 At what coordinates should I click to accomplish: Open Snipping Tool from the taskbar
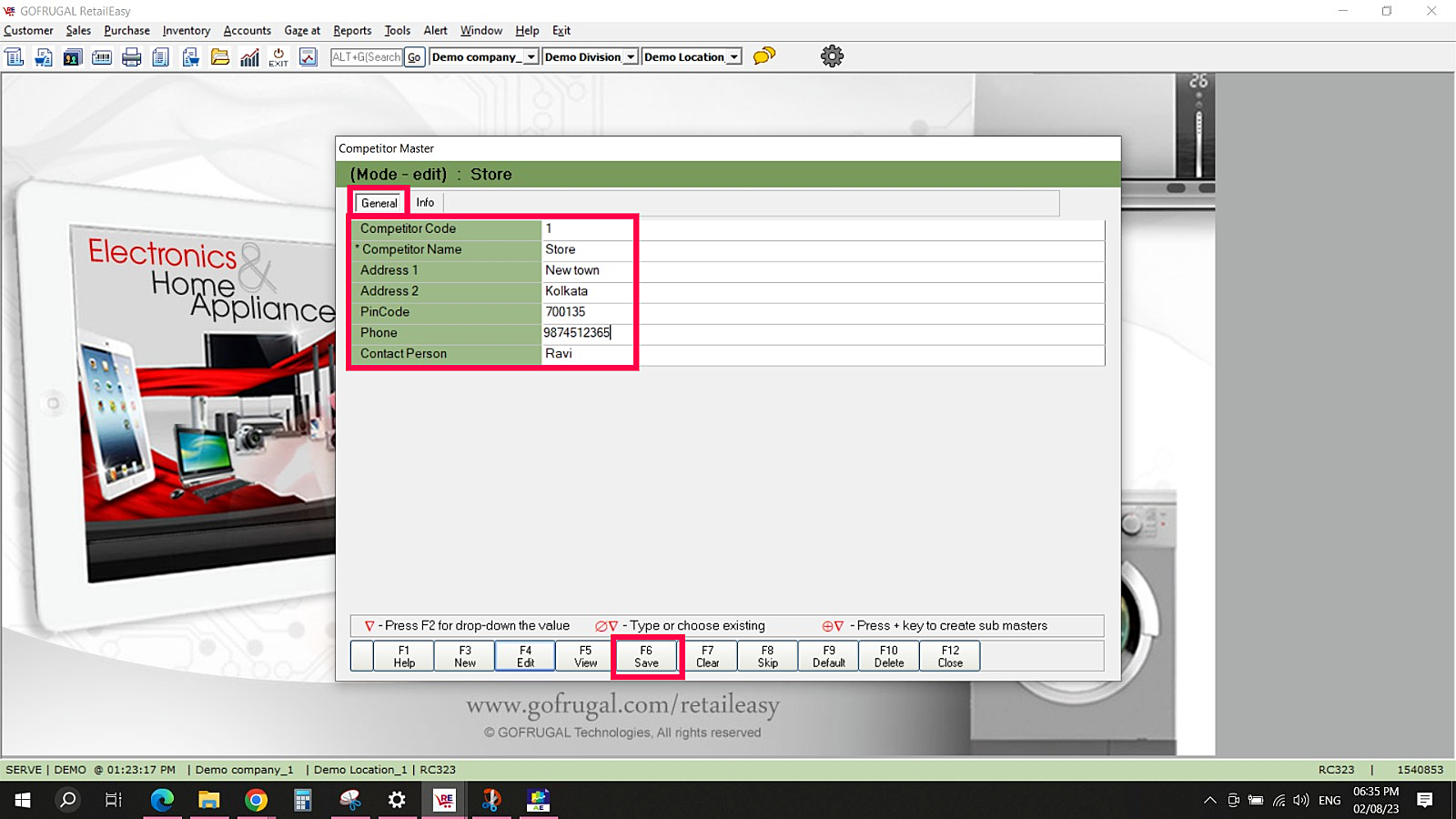[x=350, y=800]
